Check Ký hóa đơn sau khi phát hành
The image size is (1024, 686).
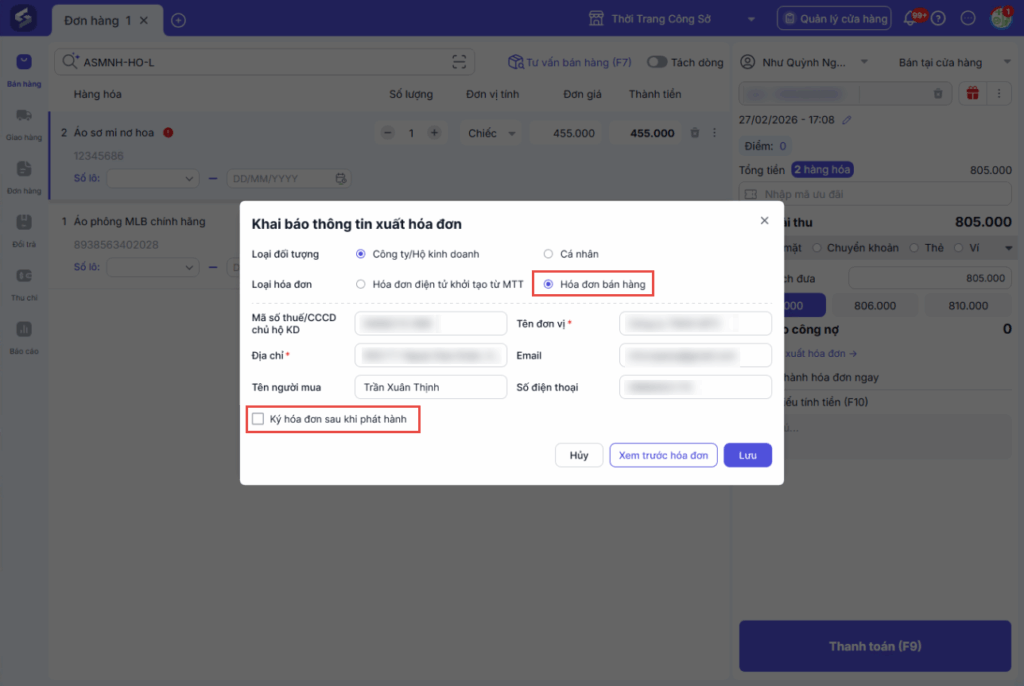258,419
